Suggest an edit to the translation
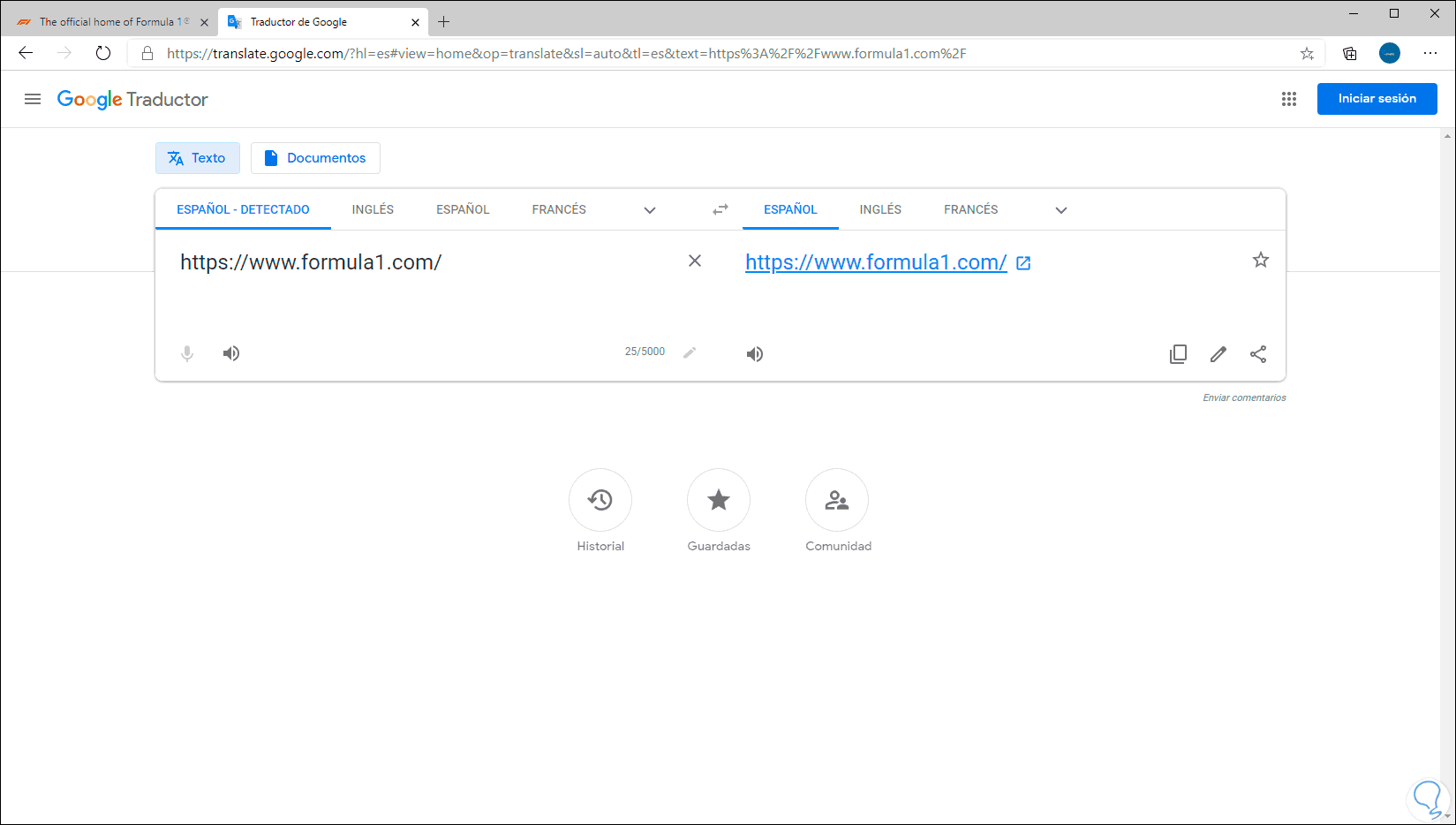This screenshot has width=1456, height=825. click(1218, 354)
